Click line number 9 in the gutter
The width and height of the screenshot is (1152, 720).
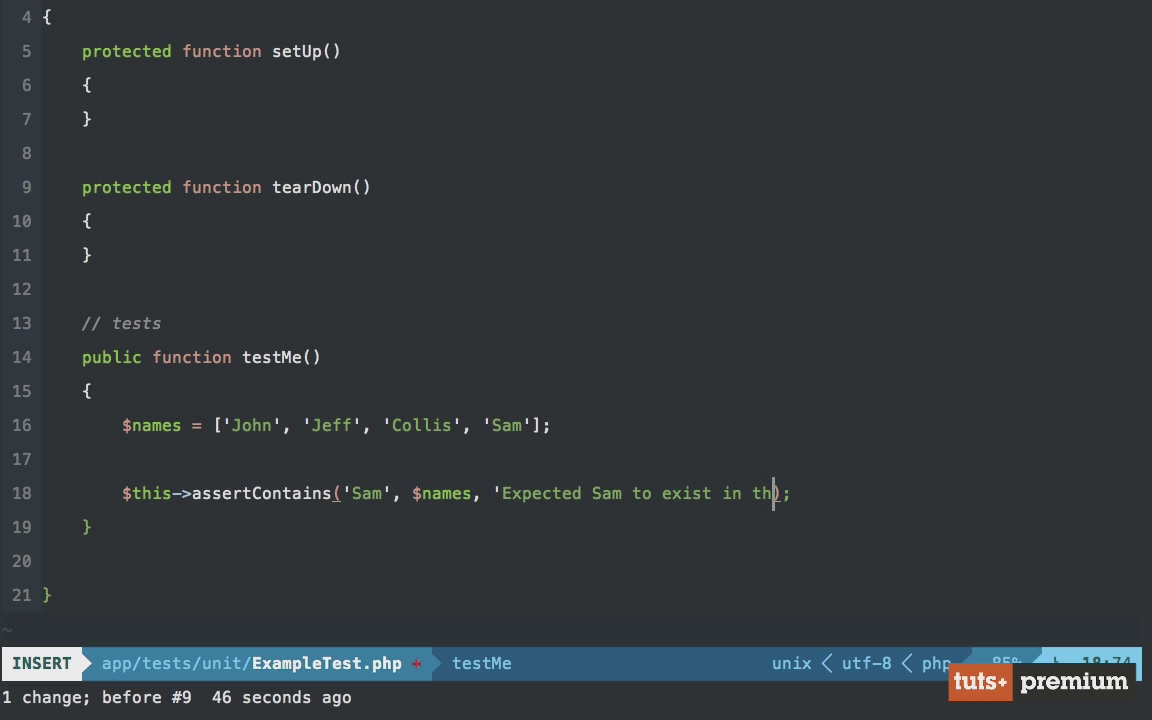26,187
